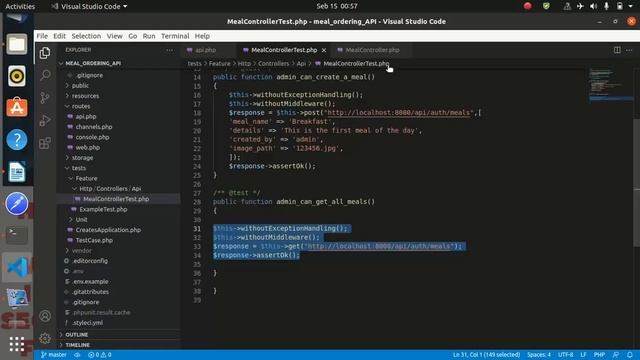This screenshot has width=640, height=360.
Task: Collapse the Feature folder
Action: (86, 178)
